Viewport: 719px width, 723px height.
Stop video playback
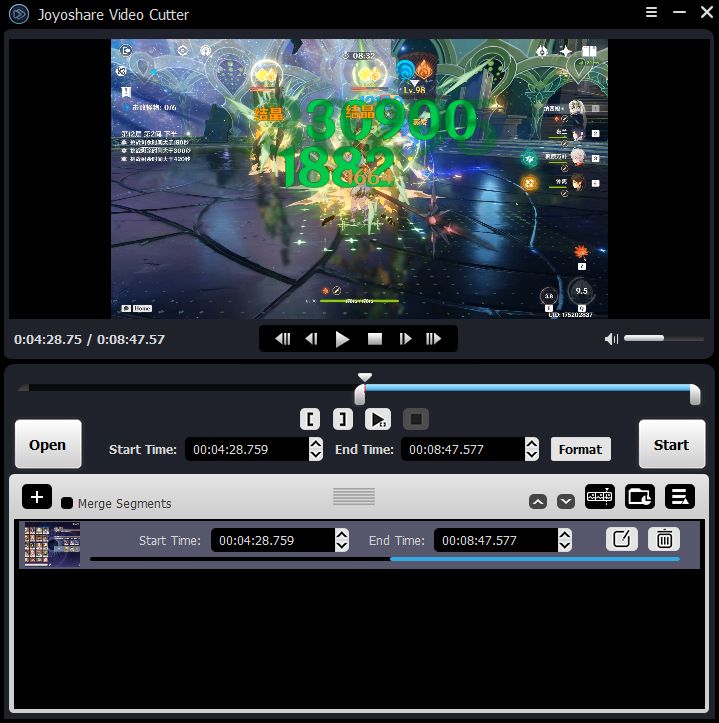[x=375, y=339]
